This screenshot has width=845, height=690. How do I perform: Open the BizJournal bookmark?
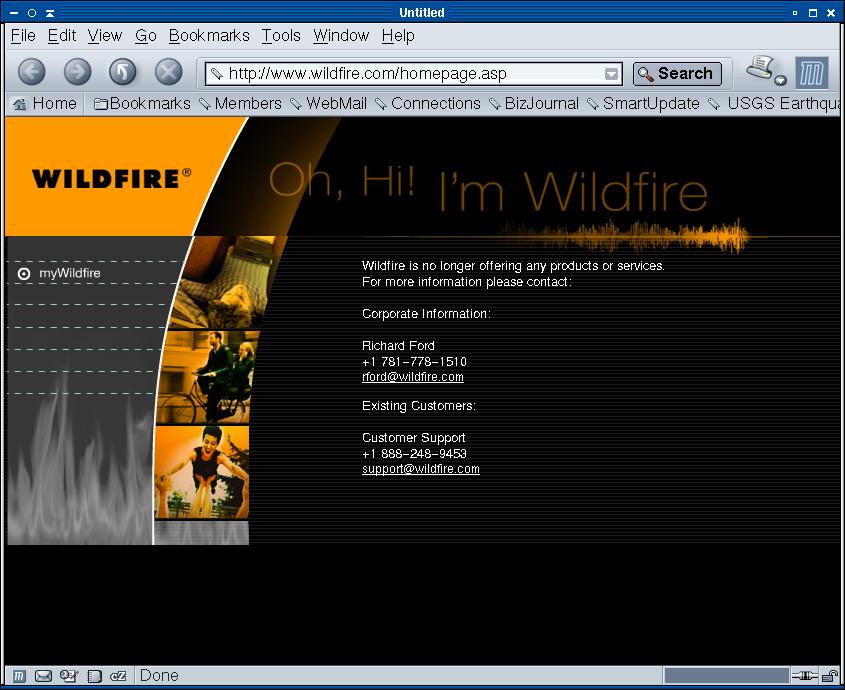point(534,104)
